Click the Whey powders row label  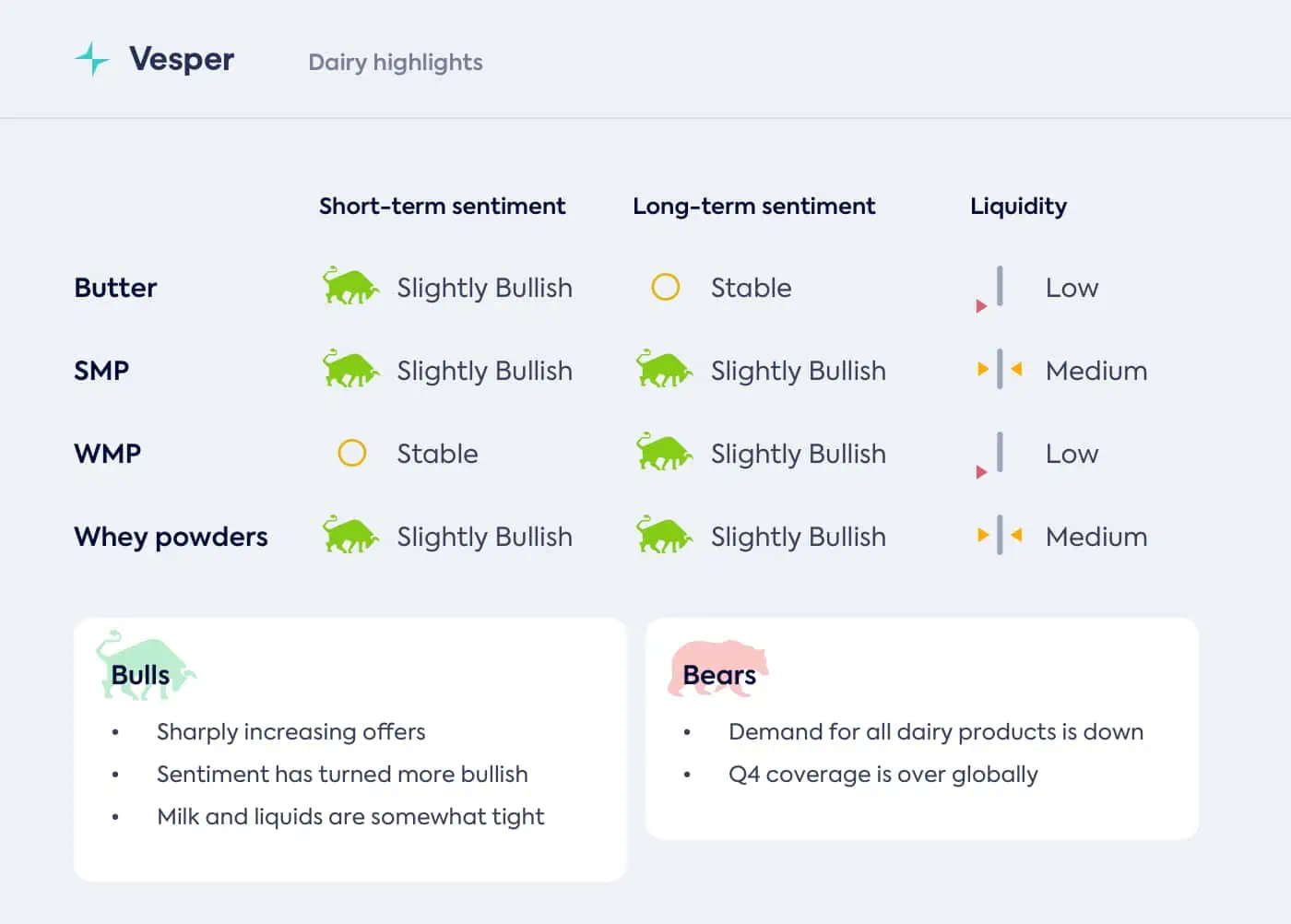(172, 537)
